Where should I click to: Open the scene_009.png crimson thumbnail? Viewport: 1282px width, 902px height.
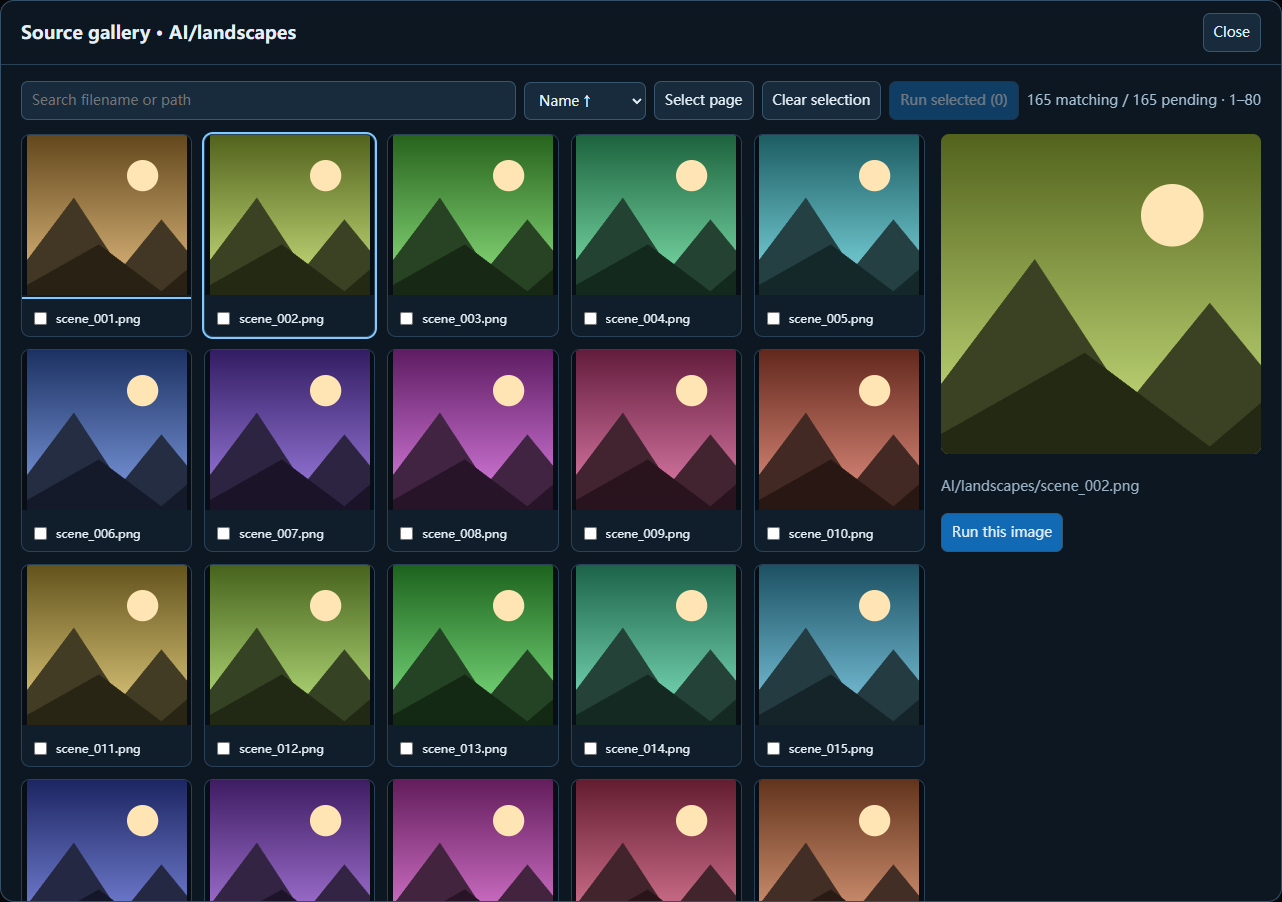656,430
